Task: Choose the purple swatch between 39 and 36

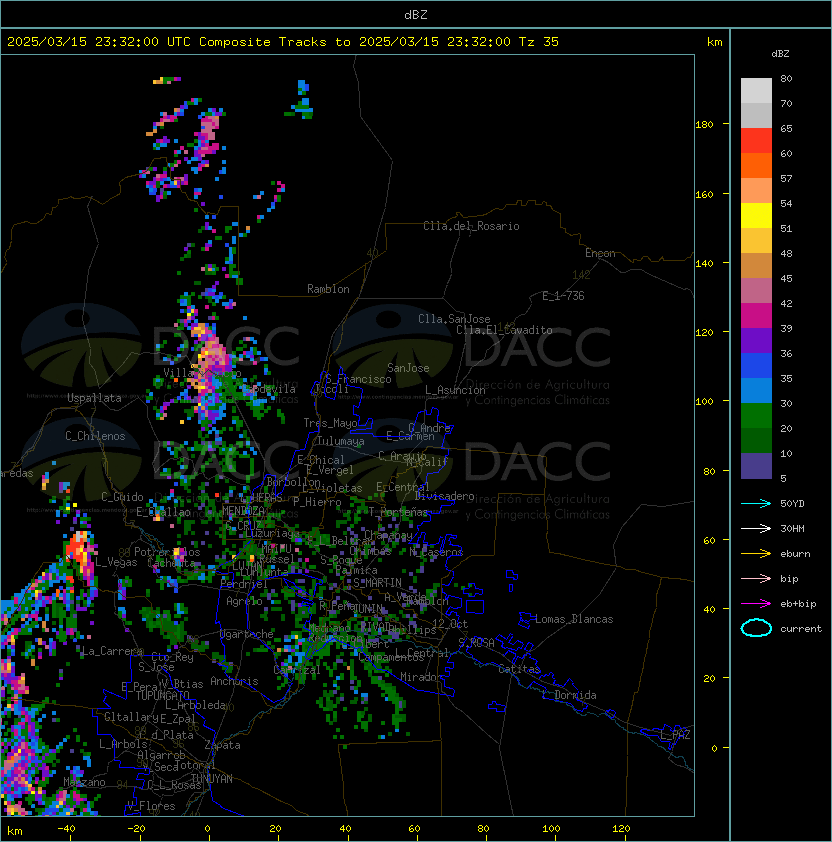Action: click(x=756, y=340)
